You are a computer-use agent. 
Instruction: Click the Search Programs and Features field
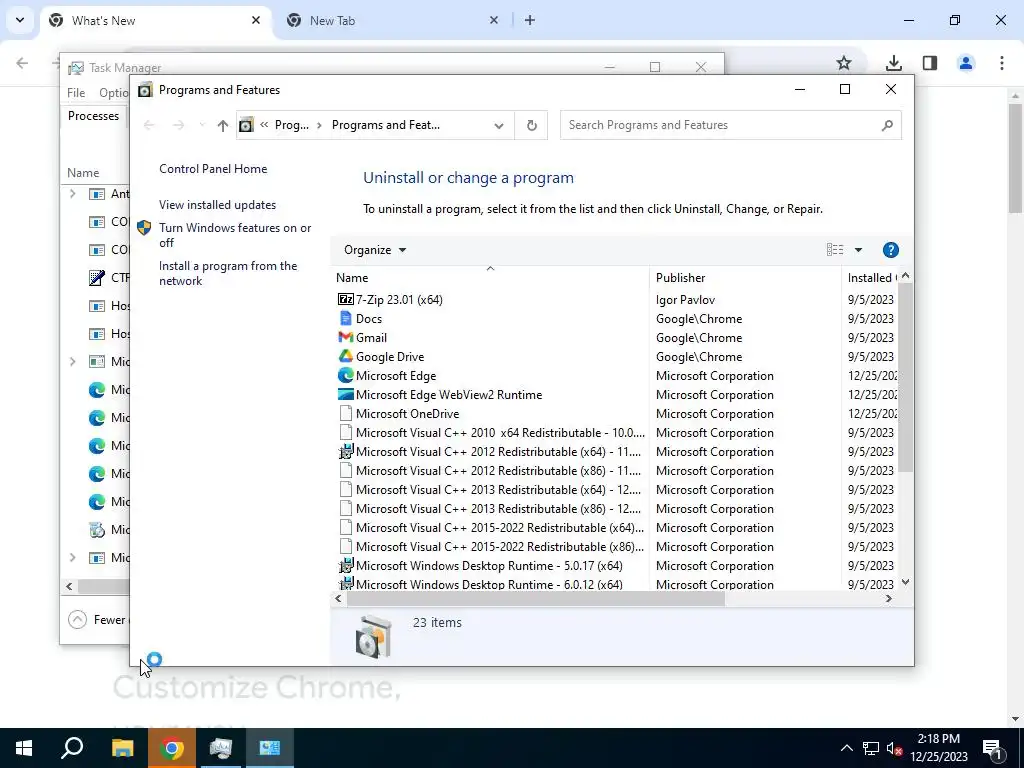click(731, 125)
